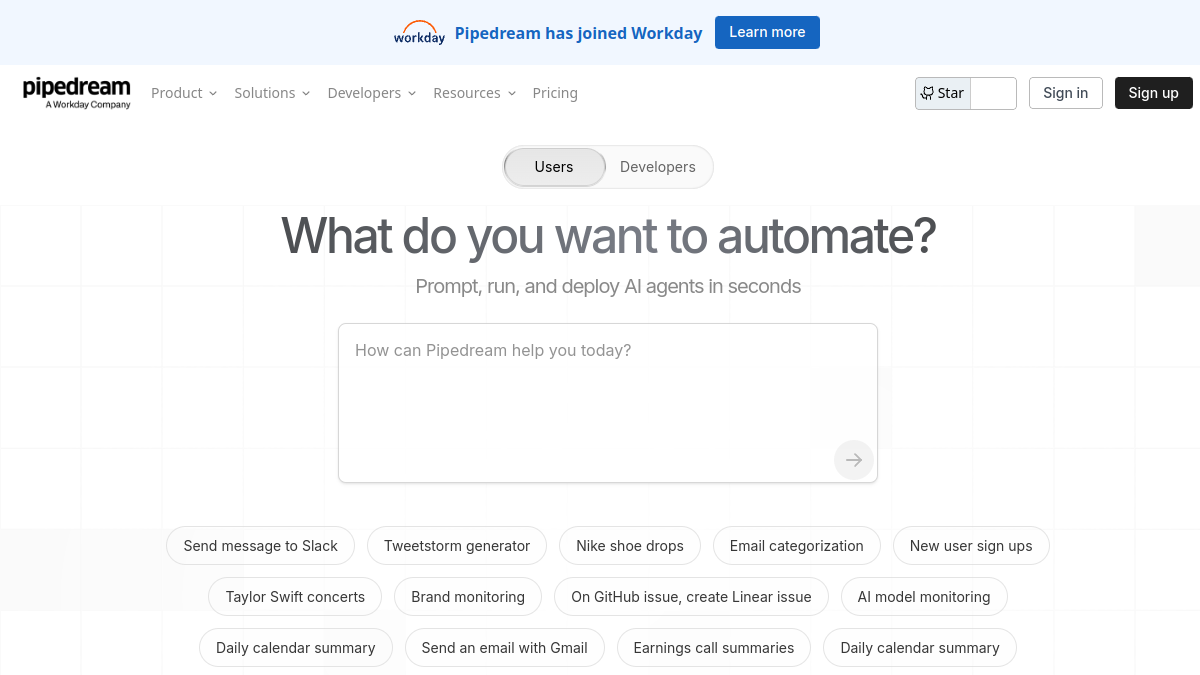
Task: Switch the toggle to Developers
Action: pyautogui.click(x=657, y=167)
